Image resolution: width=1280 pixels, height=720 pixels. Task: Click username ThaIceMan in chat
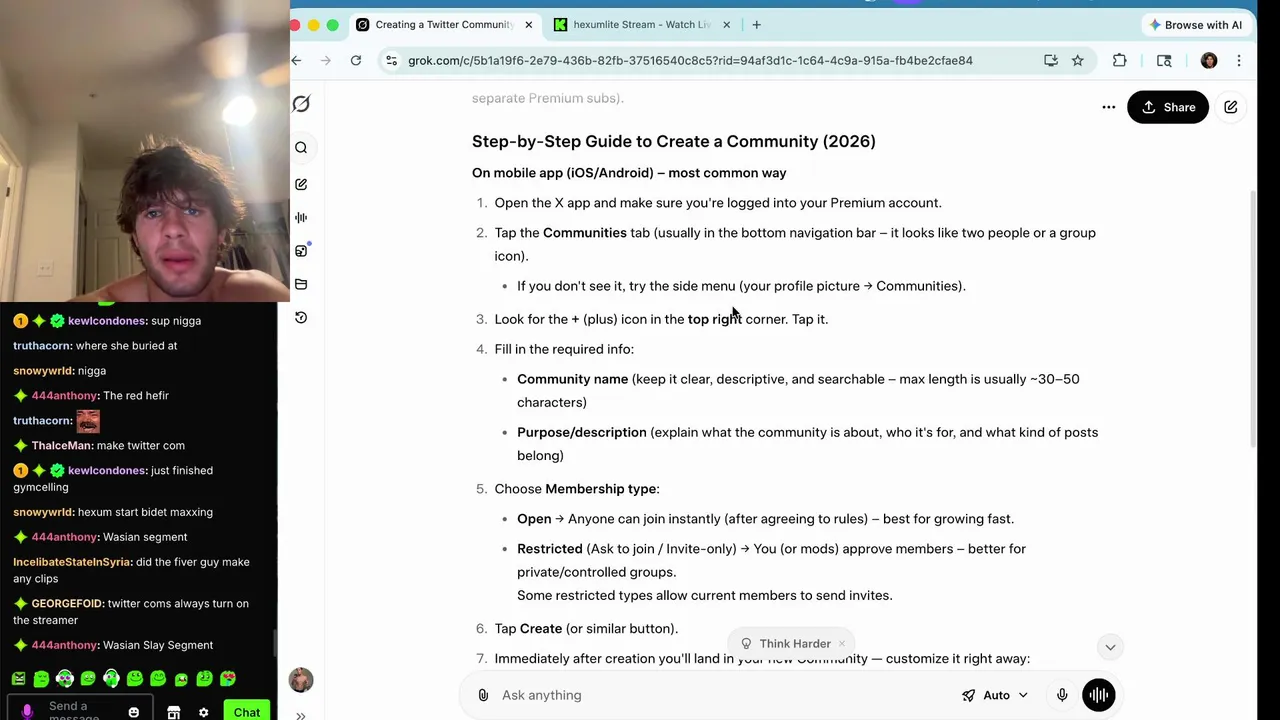pyautogui.click(x=62, y=446)
